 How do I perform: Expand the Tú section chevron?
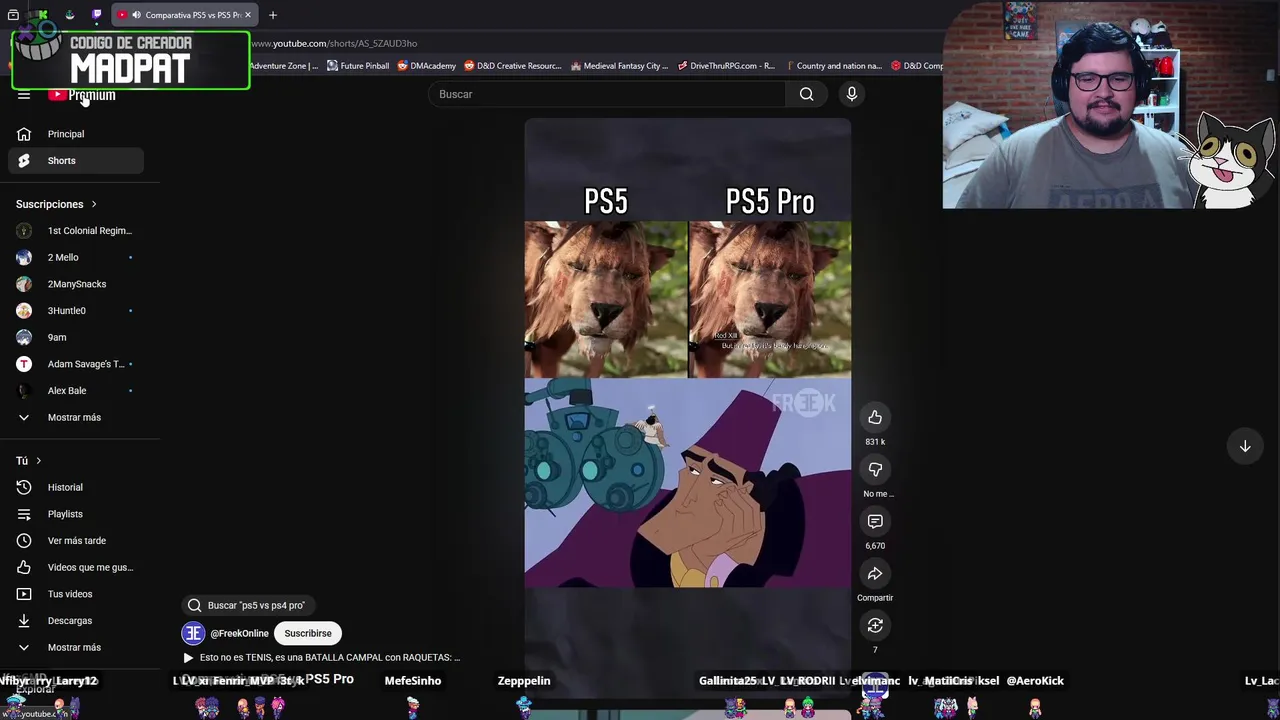pyautogui.click(x=38, y=461)
